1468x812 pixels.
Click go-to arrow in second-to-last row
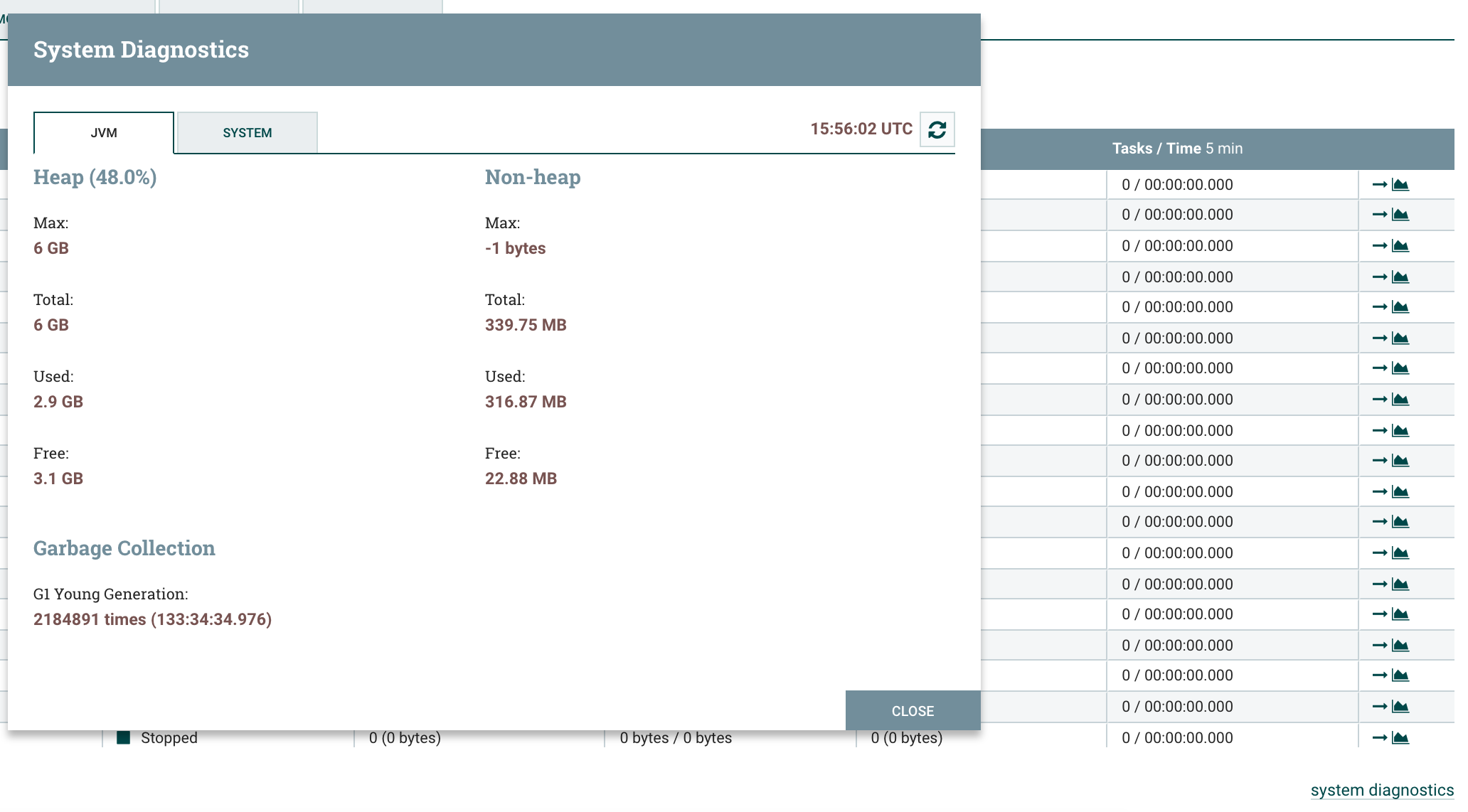coord(1379,707)
